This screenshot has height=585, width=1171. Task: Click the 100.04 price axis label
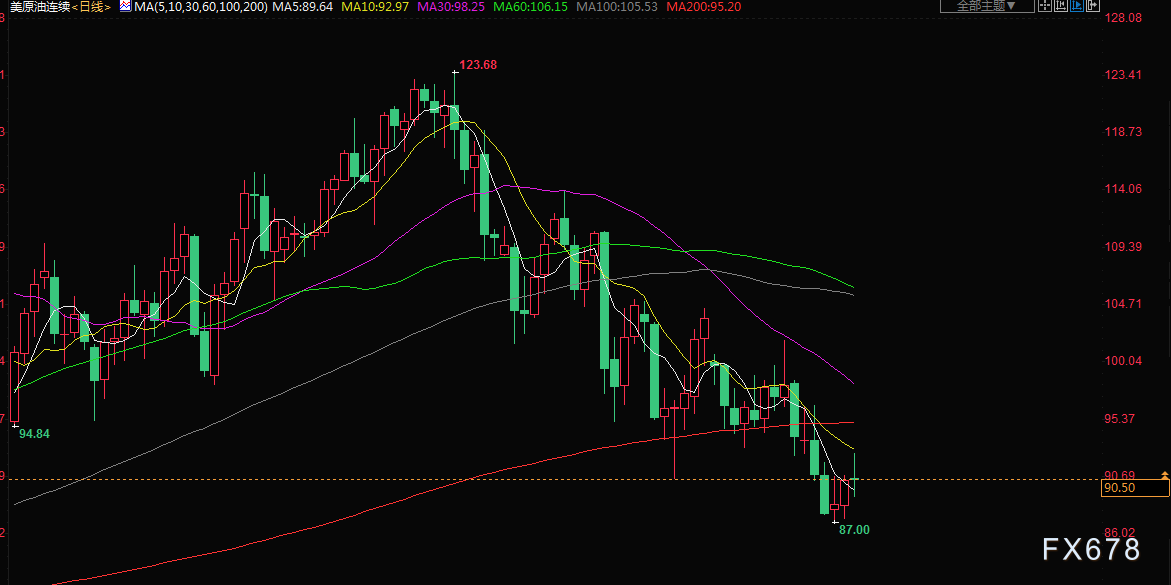[x=1122, y=361]
